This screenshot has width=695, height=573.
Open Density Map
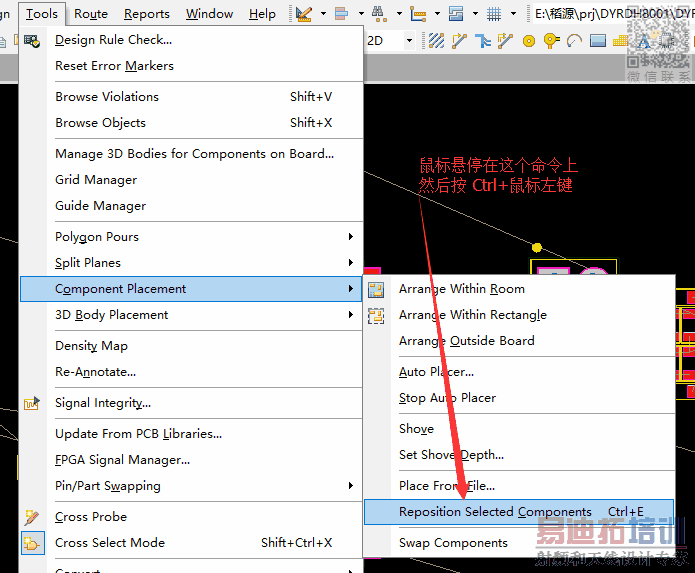[191, 346]
